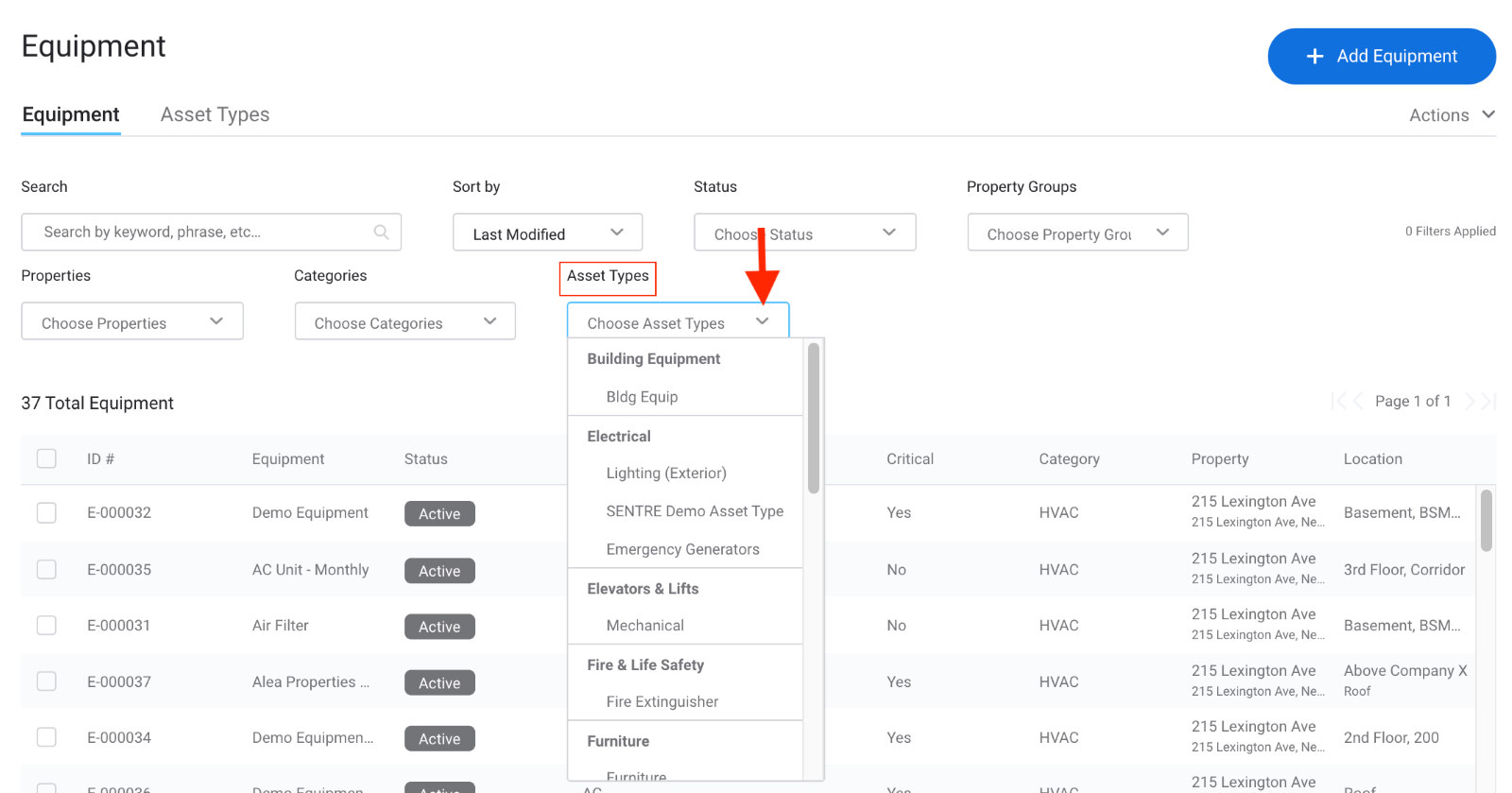The image size is (1512, 793).
Task: Select the checkbox for row E-000031
Action: point(46,626)
